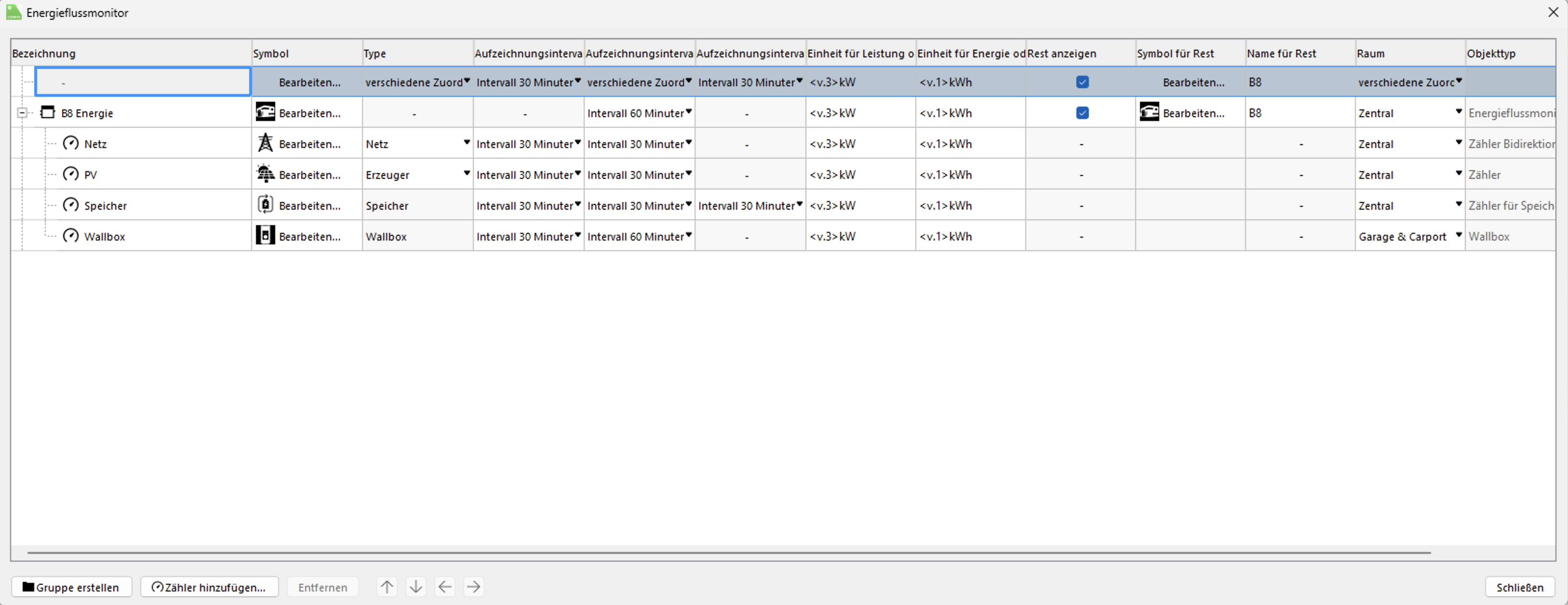Open the Type dropdown for the Netz row
Screen dimensions: 1568x605
click(x=466, y=142)
